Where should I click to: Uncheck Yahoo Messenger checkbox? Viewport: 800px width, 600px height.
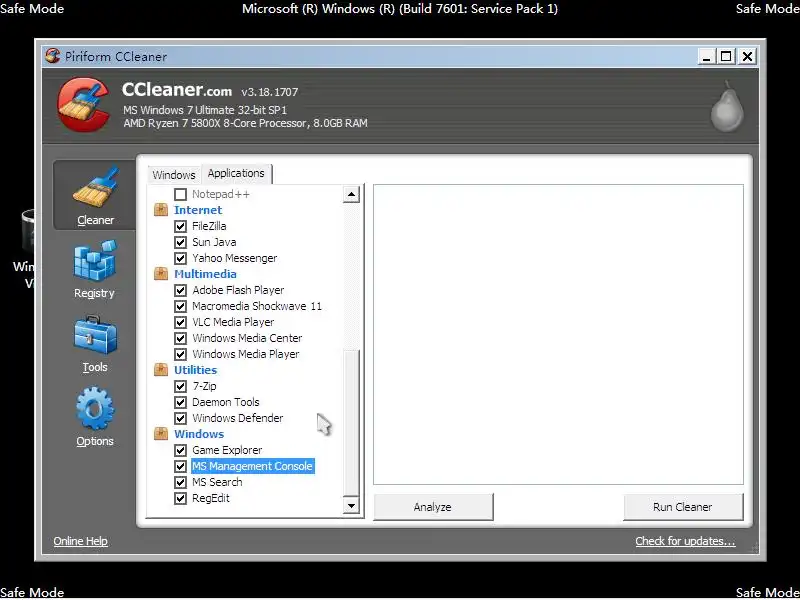coord(180,258)
